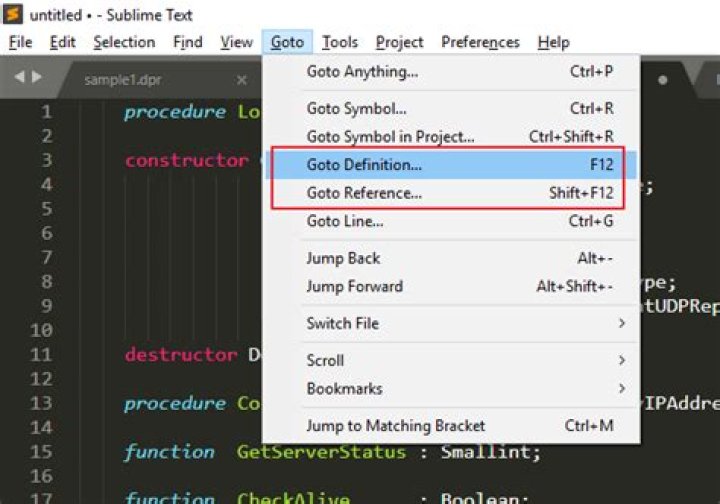
Task: Click the 'GetServerStatus' function name
Action: click(321, 452)
